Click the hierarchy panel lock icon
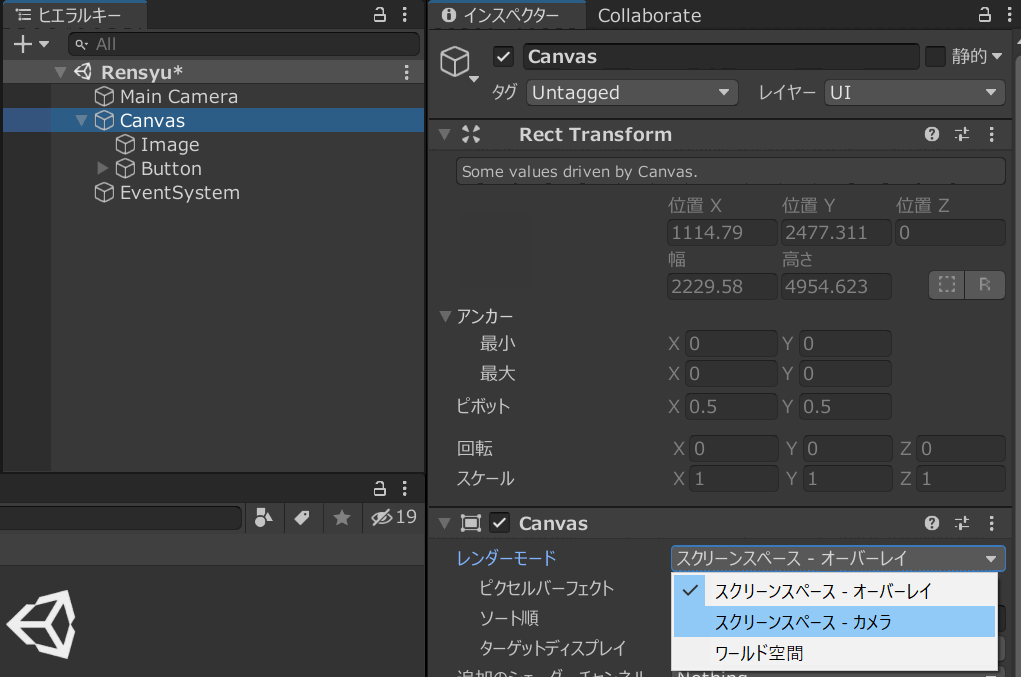This screenshot has width=1021, height=677. coord(379,15)
